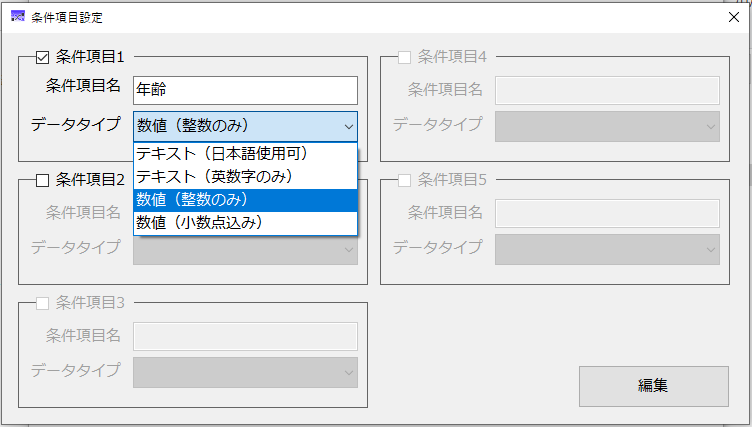
Task: Click the 条件項目4 data type dropdown
Action: pyautogui.click(x=607, y=126)
